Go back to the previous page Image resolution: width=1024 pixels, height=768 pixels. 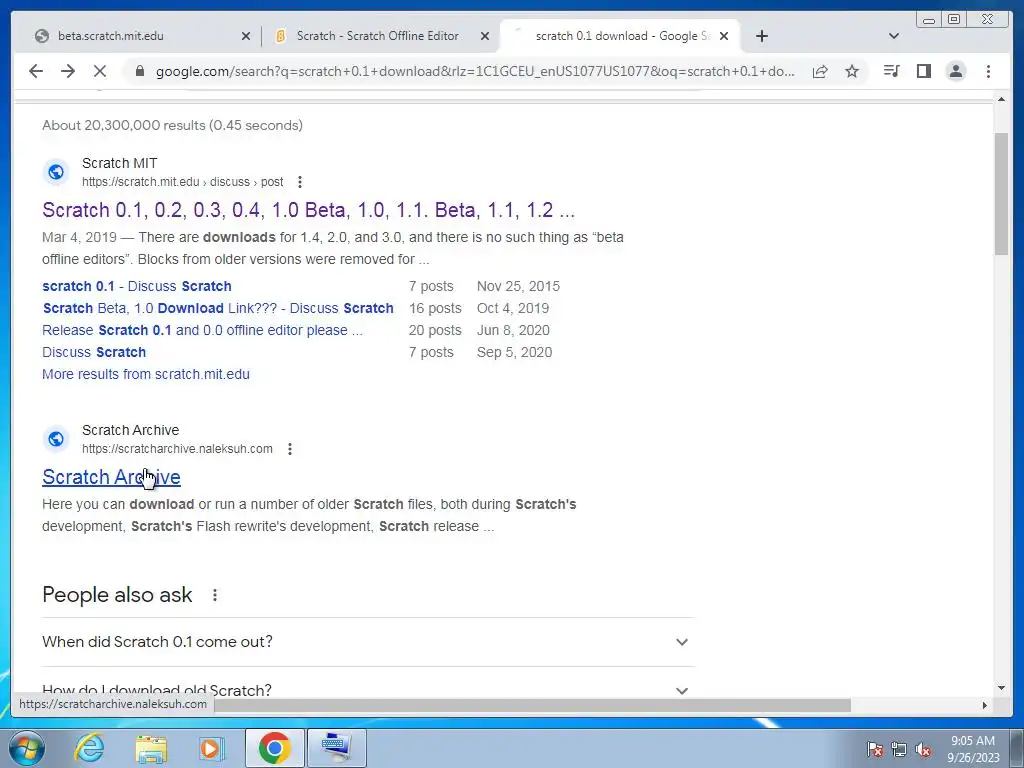(x=36, y=71)
